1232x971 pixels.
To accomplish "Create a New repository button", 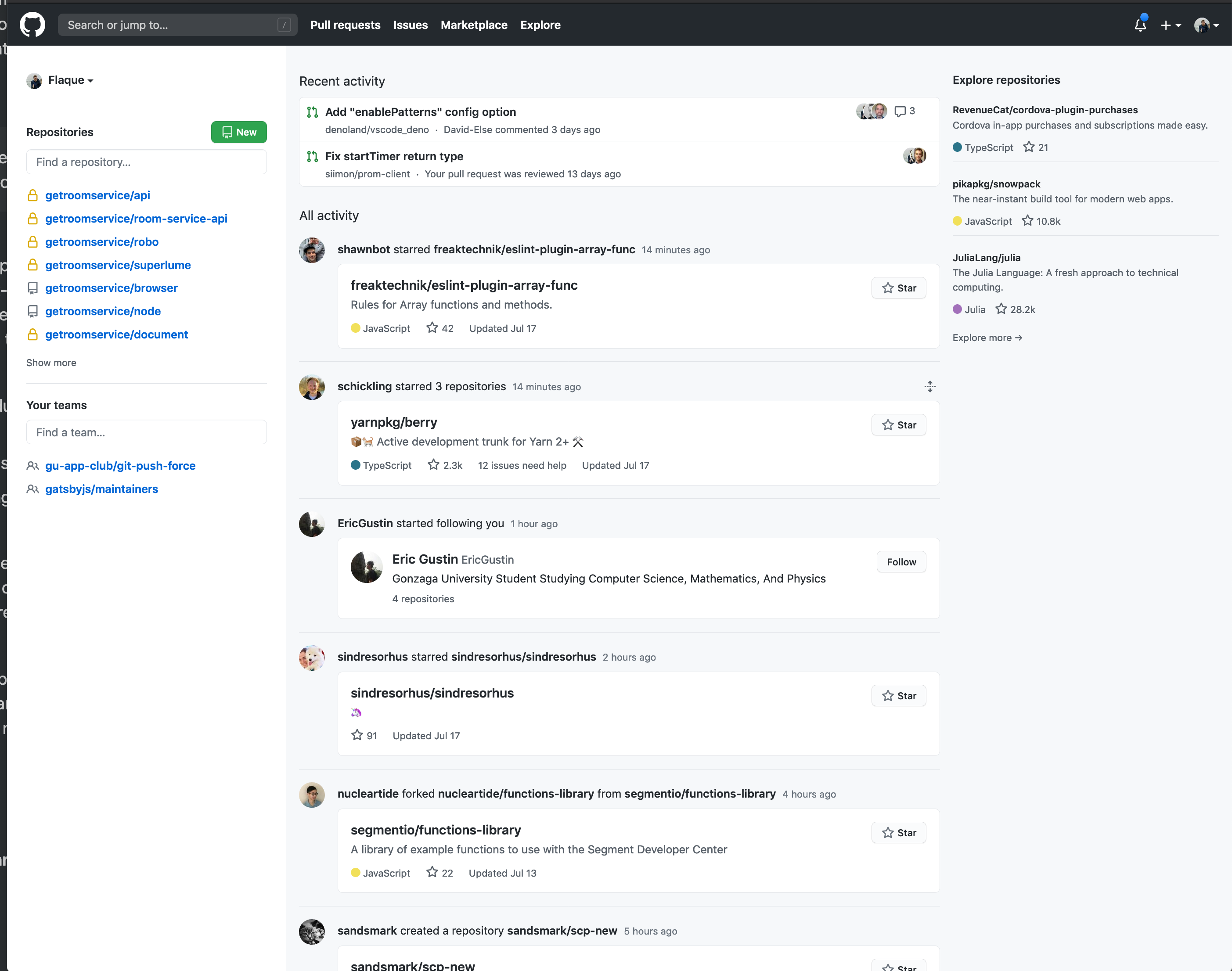I will [239, 132].
